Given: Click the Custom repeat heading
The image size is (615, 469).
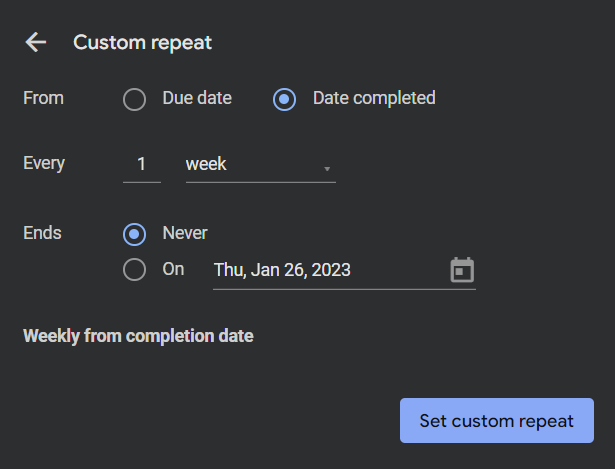Looking at the screenshot, I should tap(142, 42).
